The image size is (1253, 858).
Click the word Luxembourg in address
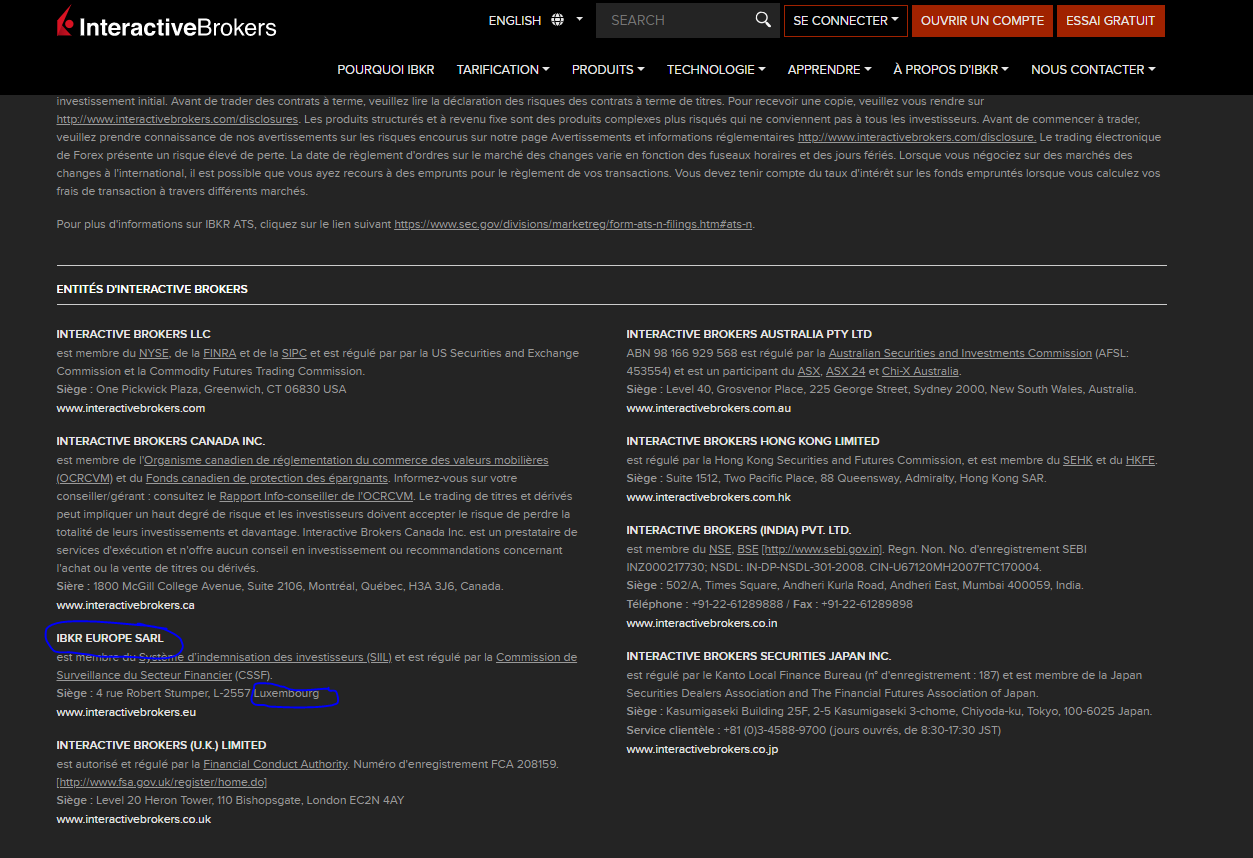click(286, 693)
